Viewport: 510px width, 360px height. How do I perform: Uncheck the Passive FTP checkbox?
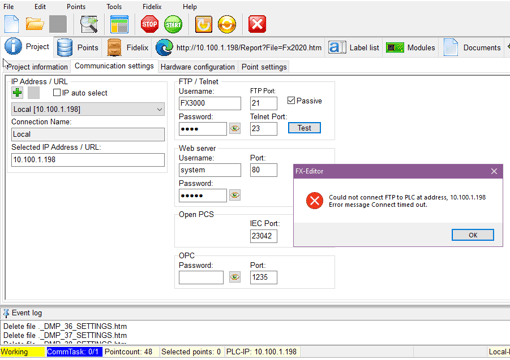pos(291,100)
